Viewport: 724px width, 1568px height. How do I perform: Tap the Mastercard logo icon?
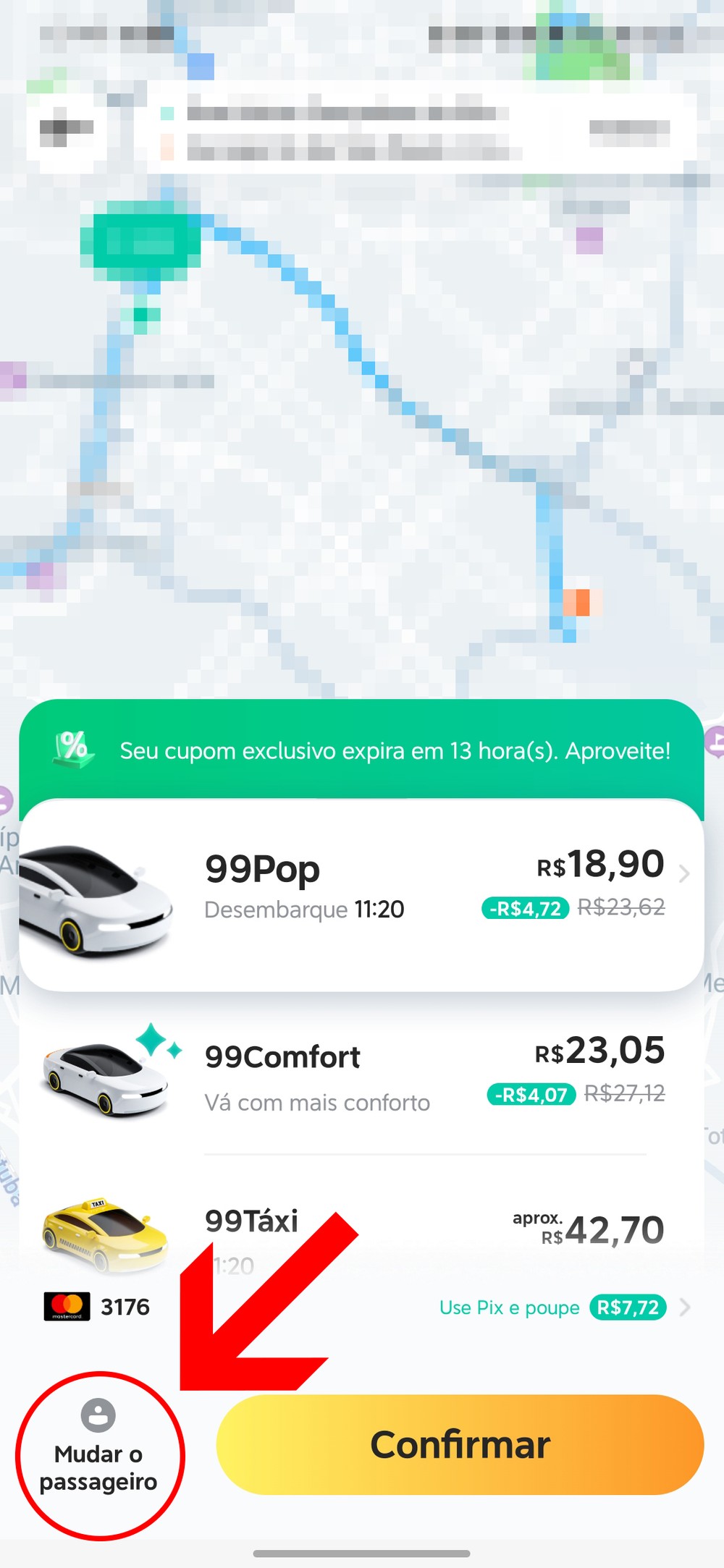67,1306
